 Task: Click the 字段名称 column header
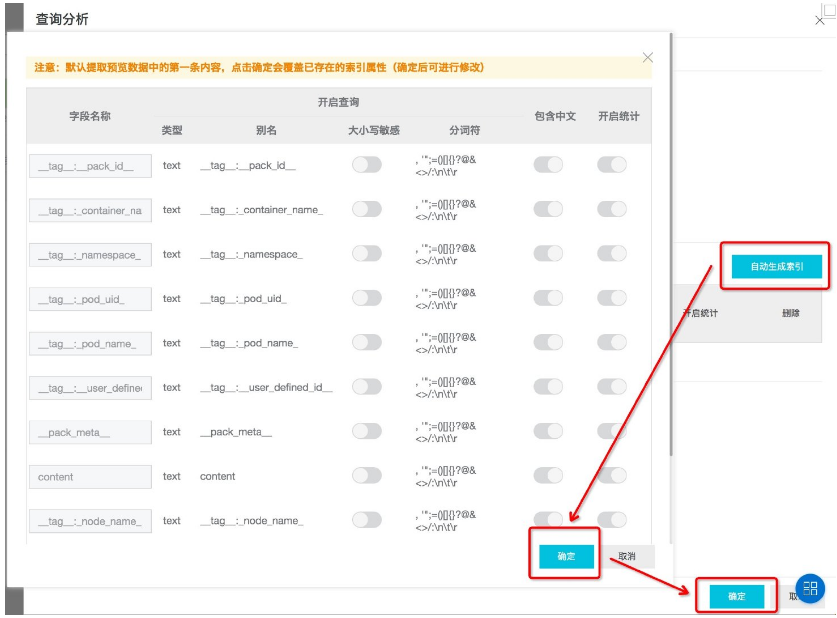click(x=90, y=116)
